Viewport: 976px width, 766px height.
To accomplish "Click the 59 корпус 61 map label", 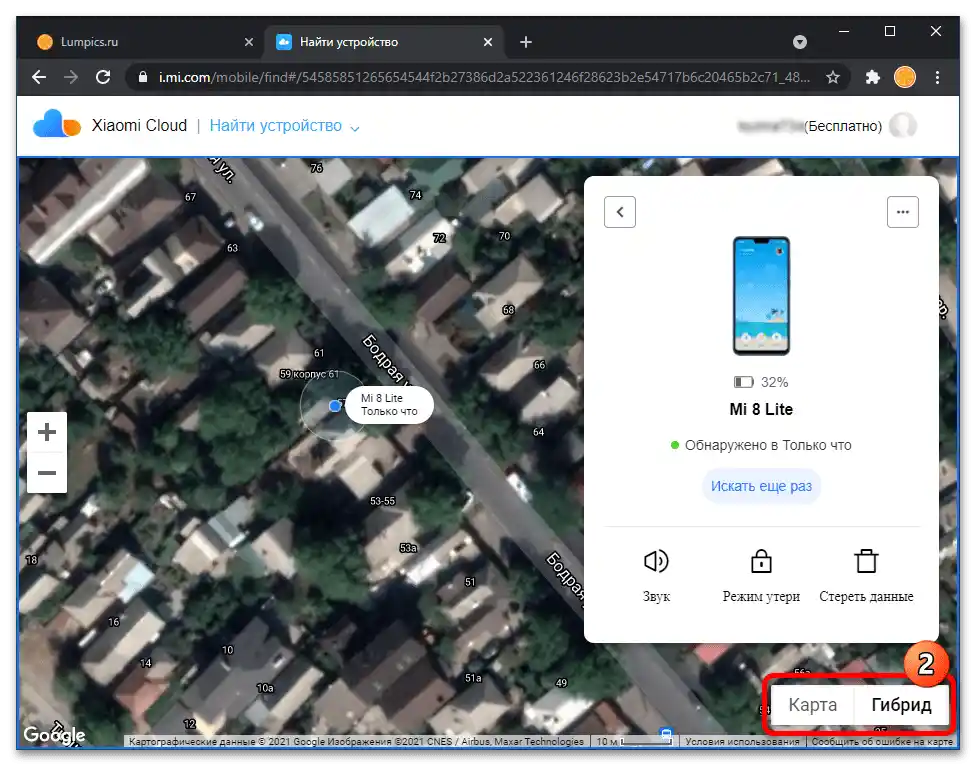I will point(309,374).
